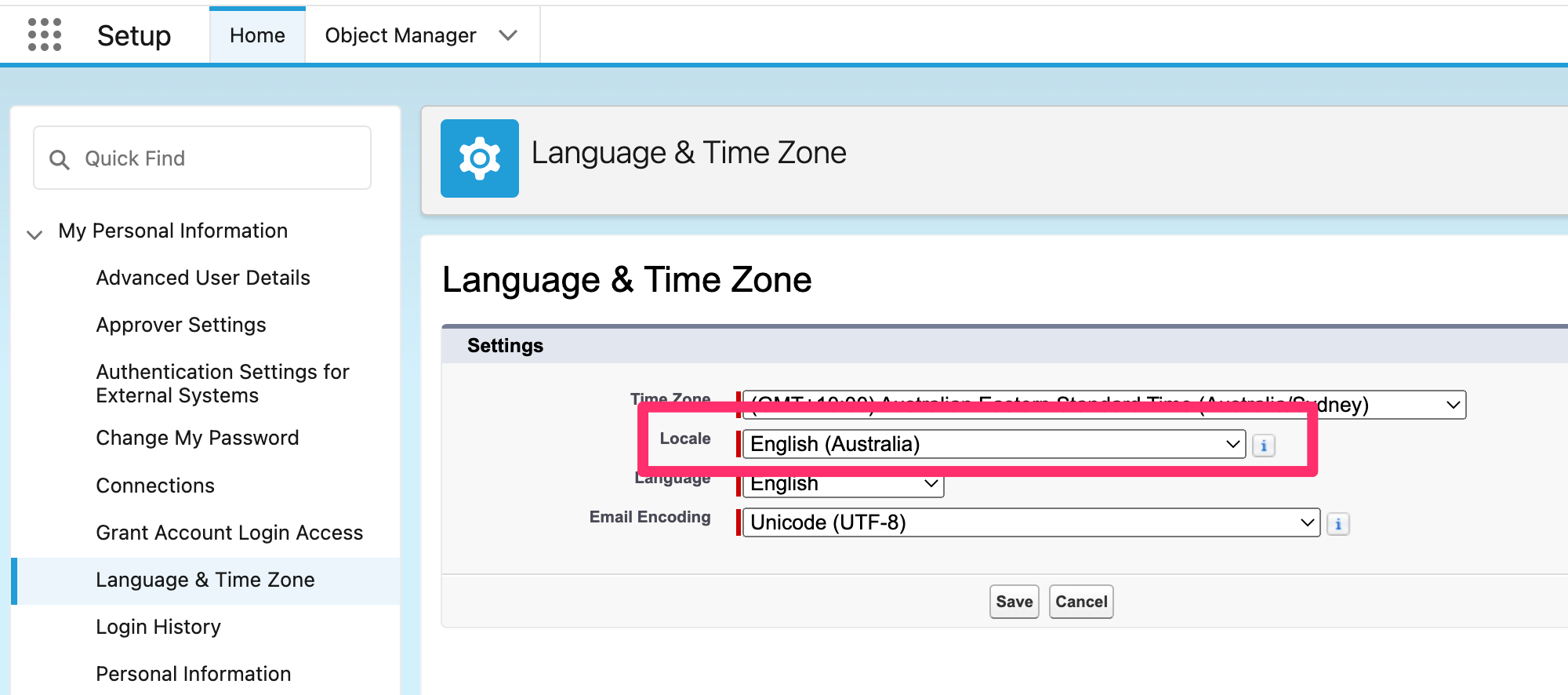Click the My Personal Information heading
This screenshot has width=1568, height=695.
pyautogui.click(x=173, y=231)
